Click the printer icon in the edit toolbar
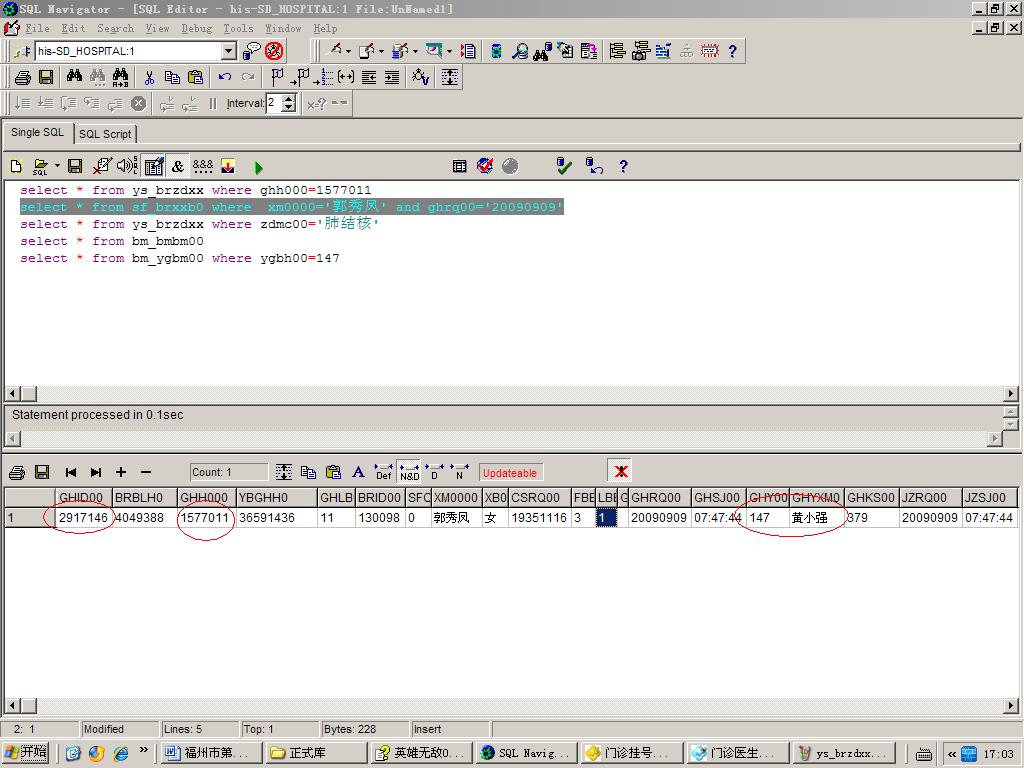This screenshot has height=768, width=1024. [x=23, y=77]
